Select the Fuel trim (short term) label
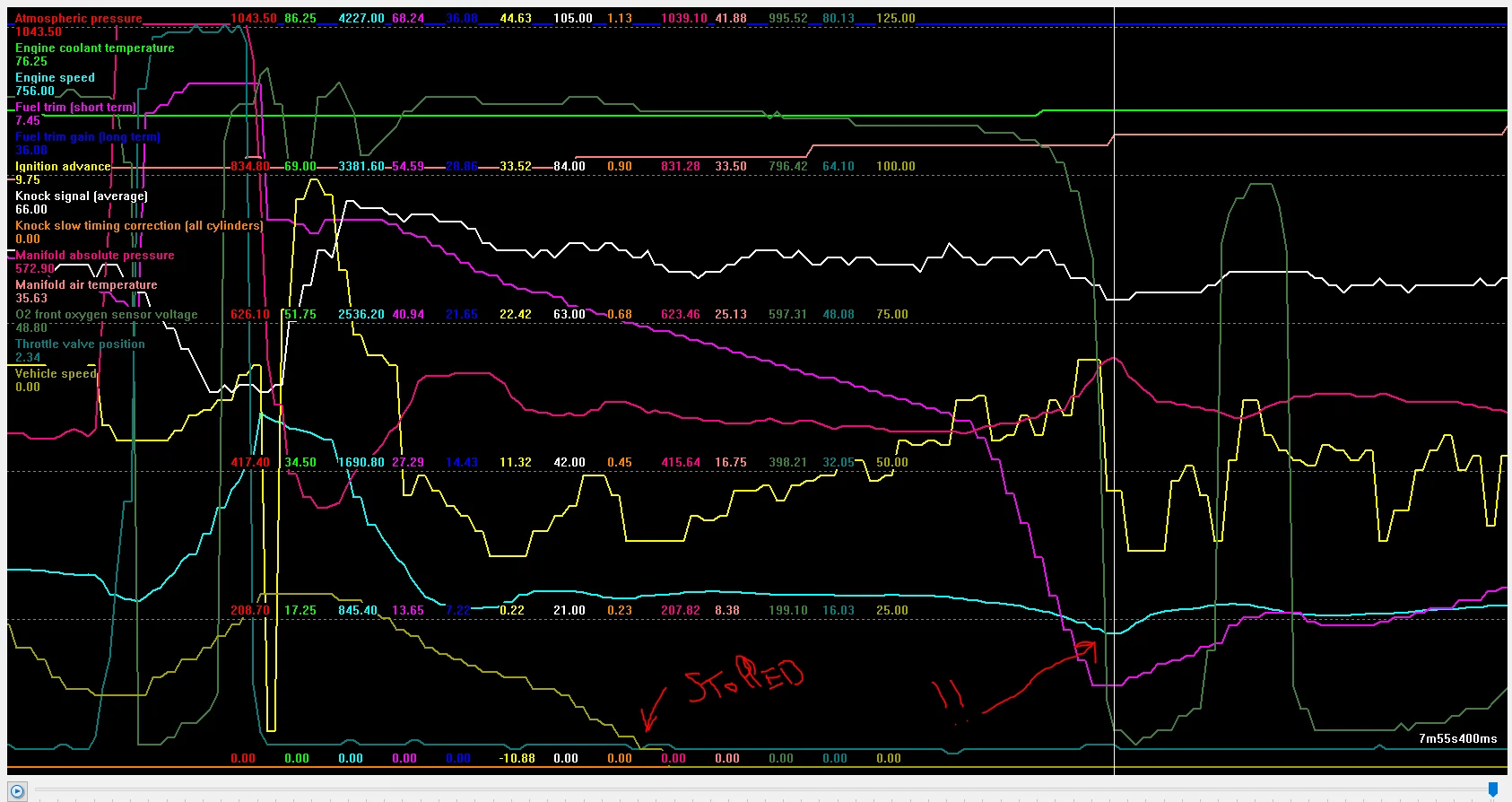 click(x=75, y=107)
